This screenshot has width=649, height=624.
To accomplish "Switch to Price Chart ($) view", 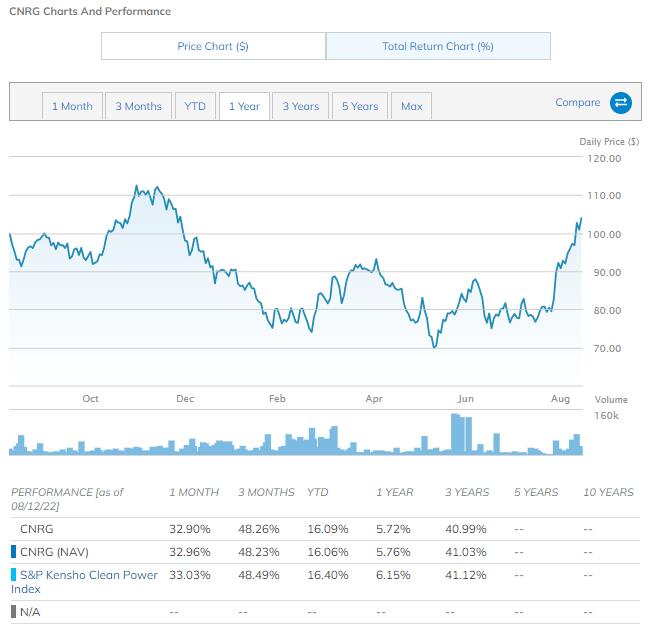I will pyautogui.click(x=213, y=46).
